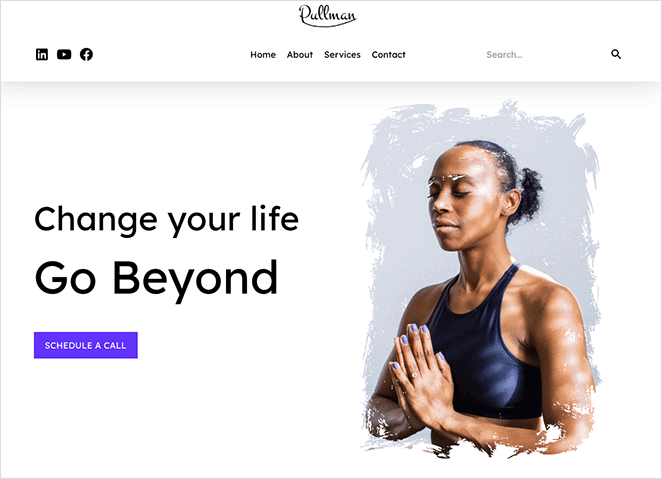This screenshot has height=479, width=662.
Task: Go to the Home menu item
Action: 263,54
